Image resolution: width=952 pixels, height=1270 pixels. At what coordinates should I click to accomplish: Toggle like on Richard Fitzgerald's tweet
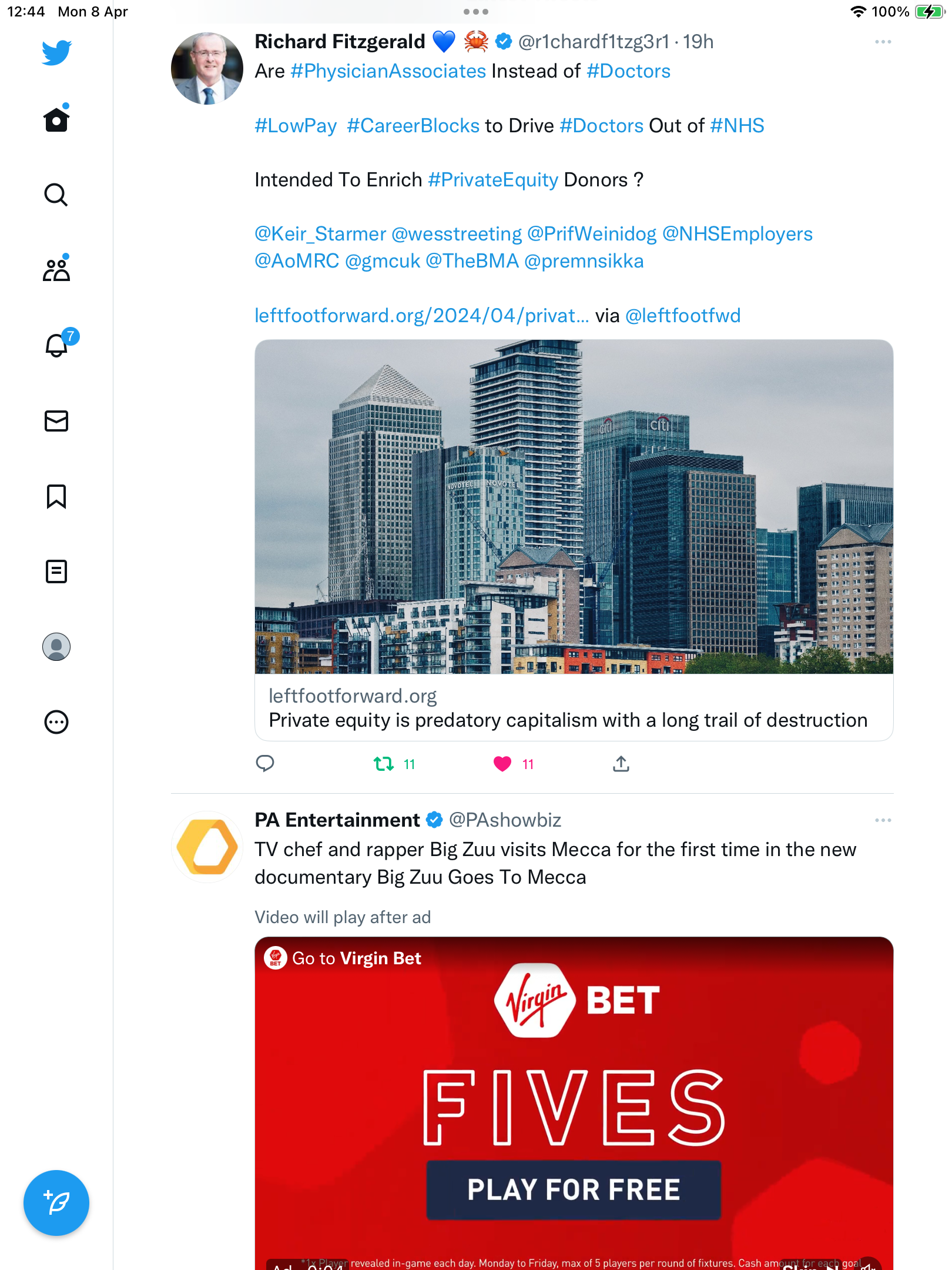point(502,764)
